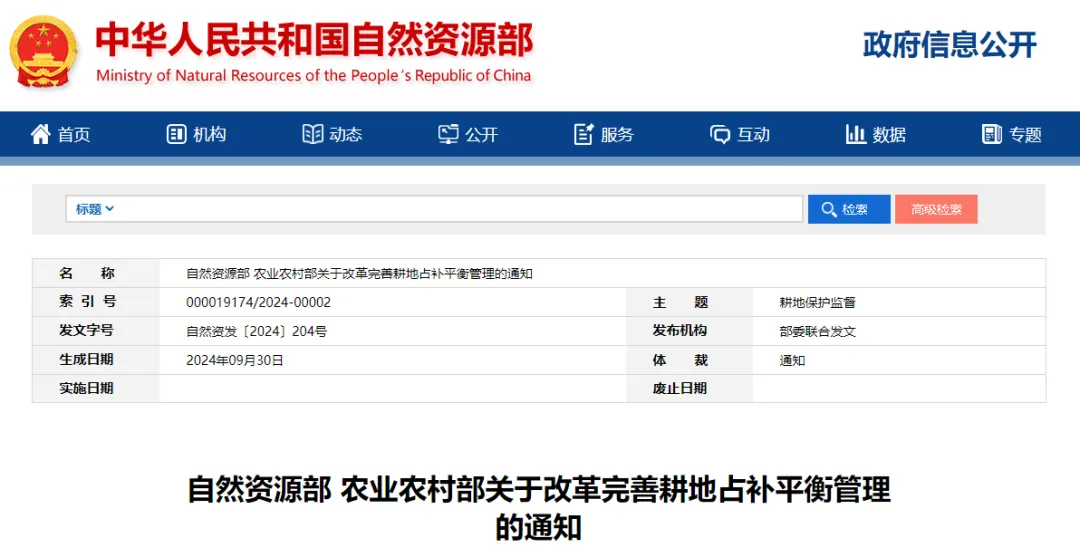Click the 专题 newspaper icon
The height and width of the screenshot is (557, 1080).
992,134
